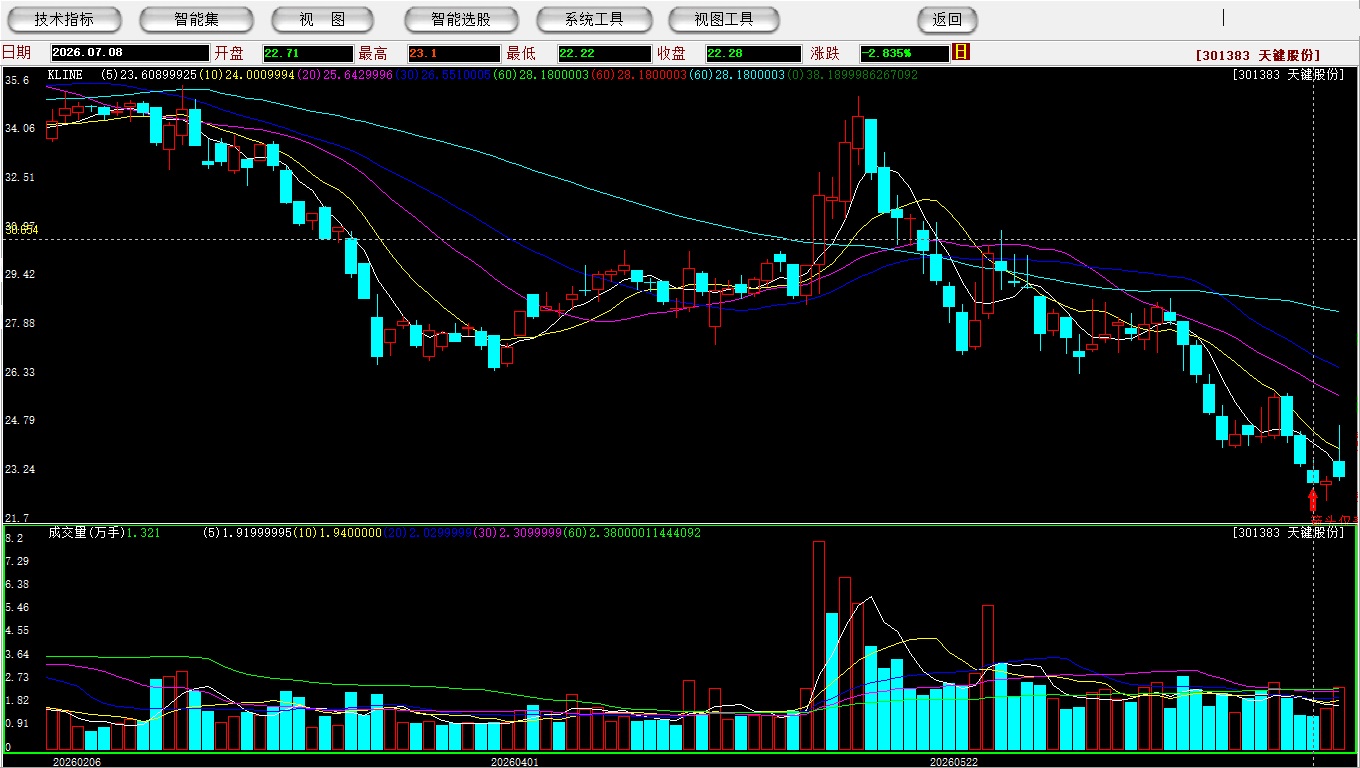Click the [301383 天键股份] label in volume panel
Image resolution: width=1360 pixels, height=768 pixels.
tap(1289, 533)
